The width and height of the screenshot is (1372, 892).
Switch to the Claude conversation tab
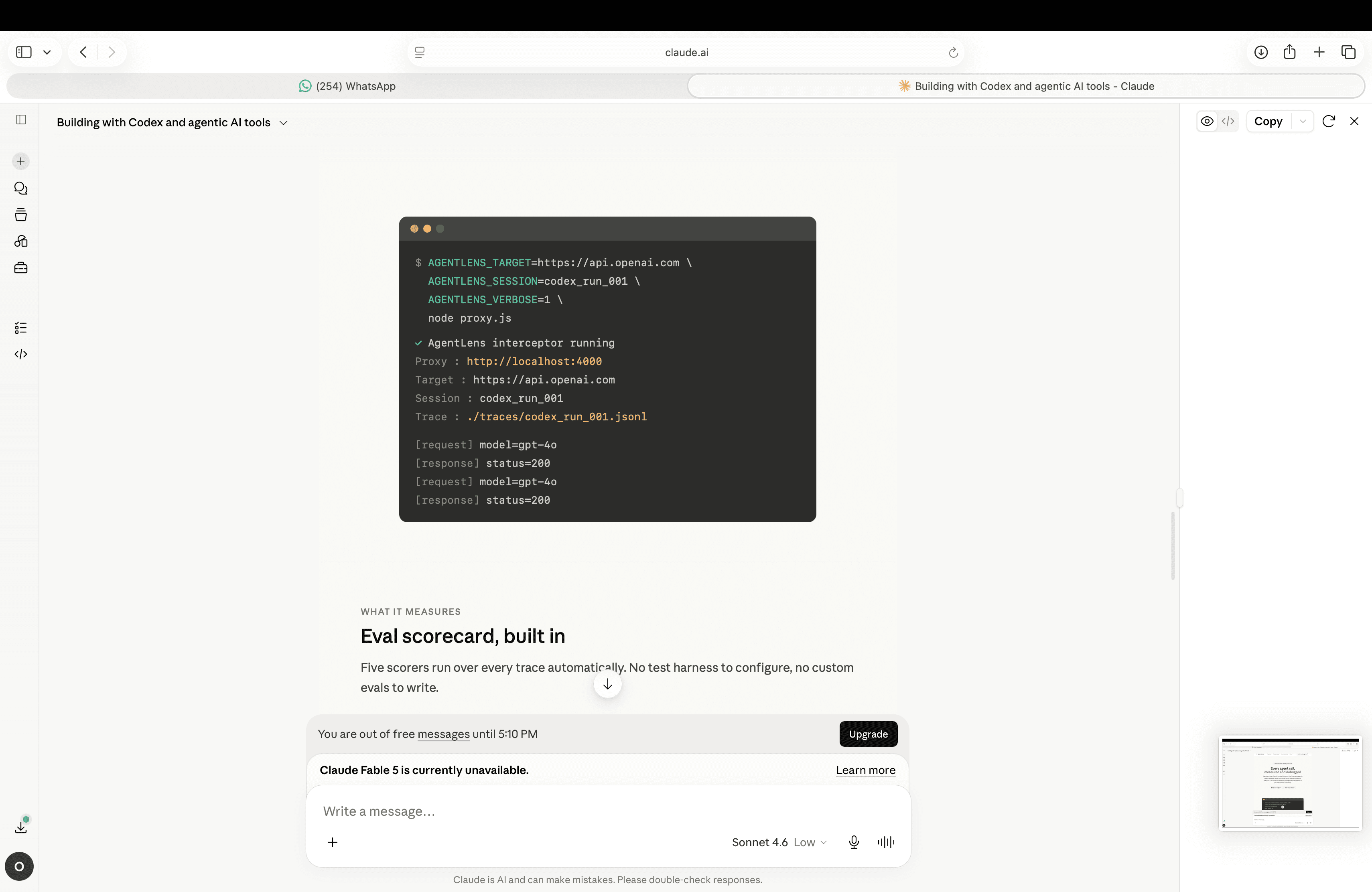click(x=1026, y=86)
